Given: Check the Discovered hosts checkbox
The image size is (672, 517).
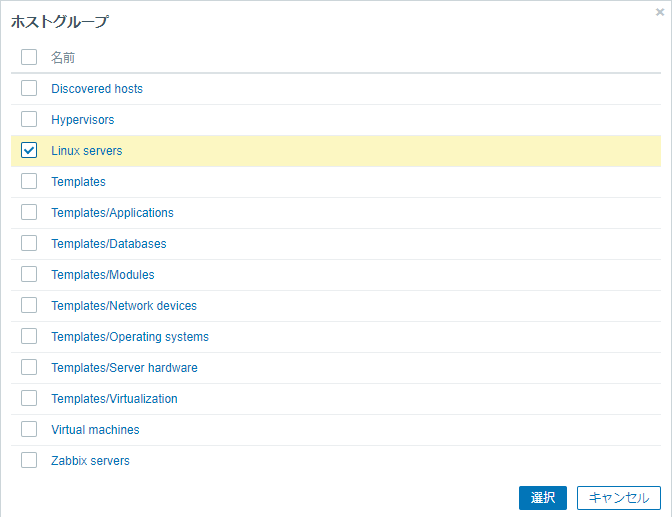Looking at the screenshot, I should pyautogui.click(x=29, y=88).
